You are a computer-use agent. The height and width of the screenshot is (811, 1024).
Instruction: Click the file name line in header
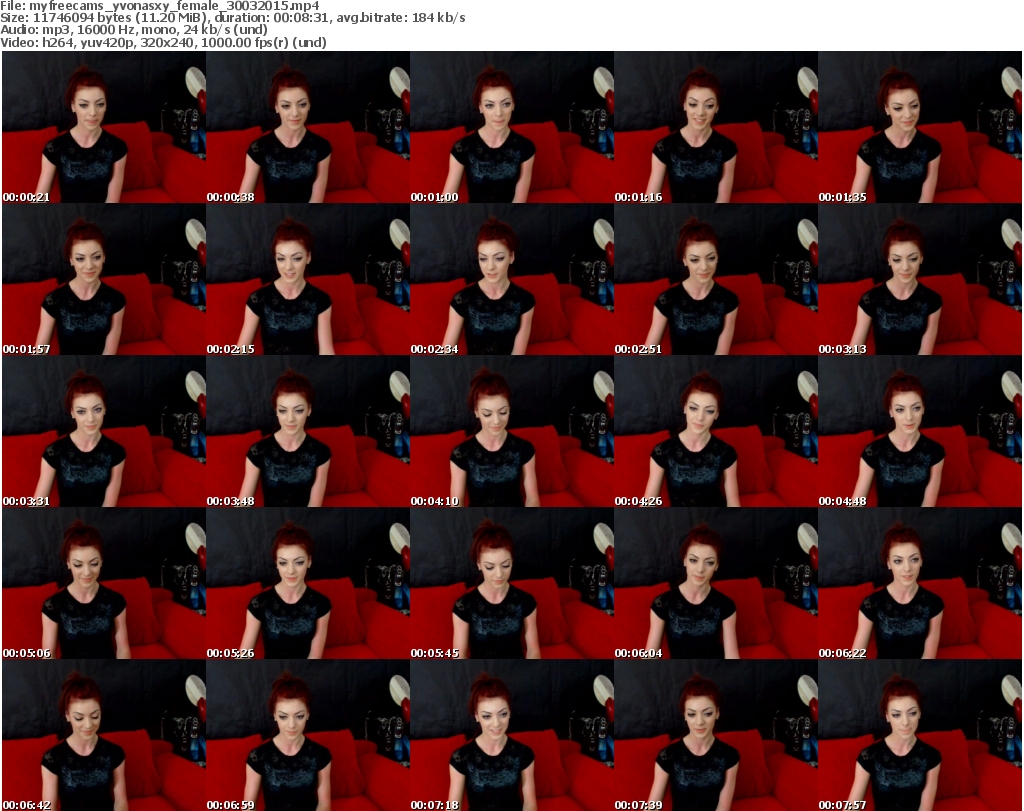[x=159, y=6]
